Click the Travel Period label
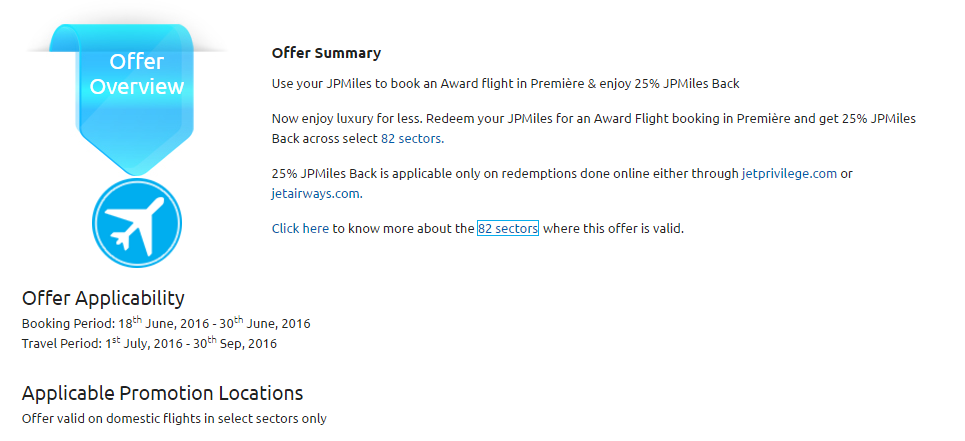Image resolution: width=965 pixels, height=441 pixels. pyautogui.click(x=60, y=344)
